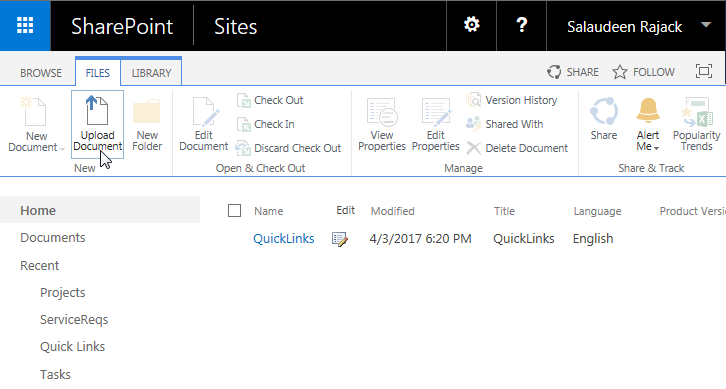Sort by the Modified column header
Screen dimensions: 726x389
click(393, 211)
